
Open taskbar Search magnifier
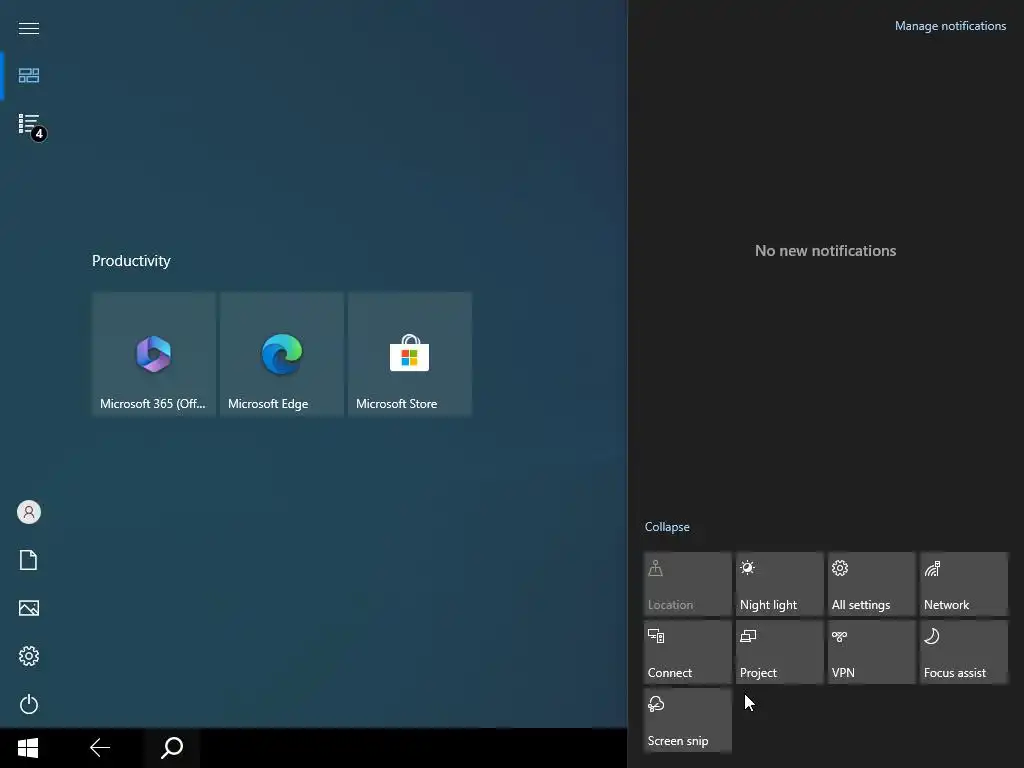172,748
